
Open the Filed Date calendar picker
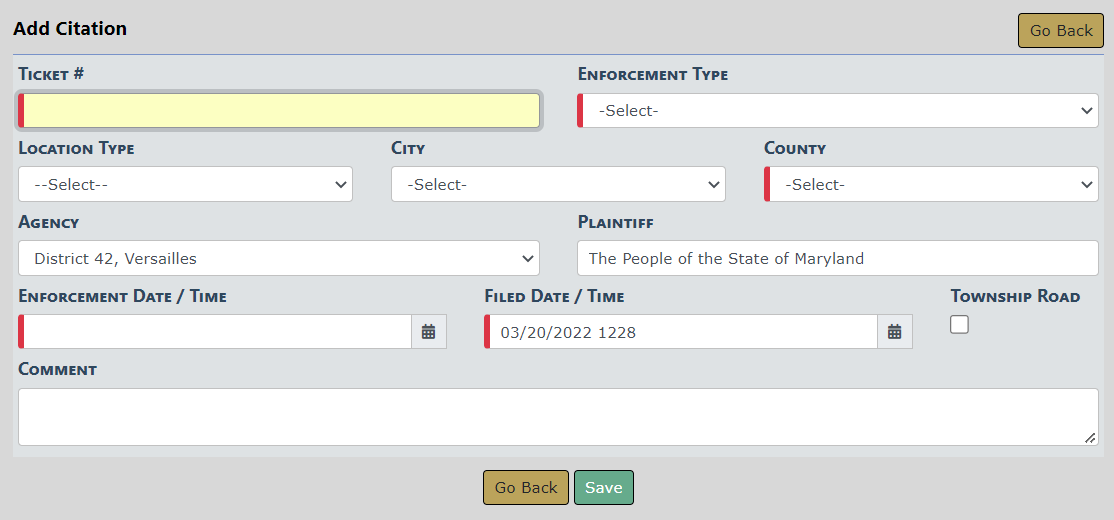[x=894, y=332]
